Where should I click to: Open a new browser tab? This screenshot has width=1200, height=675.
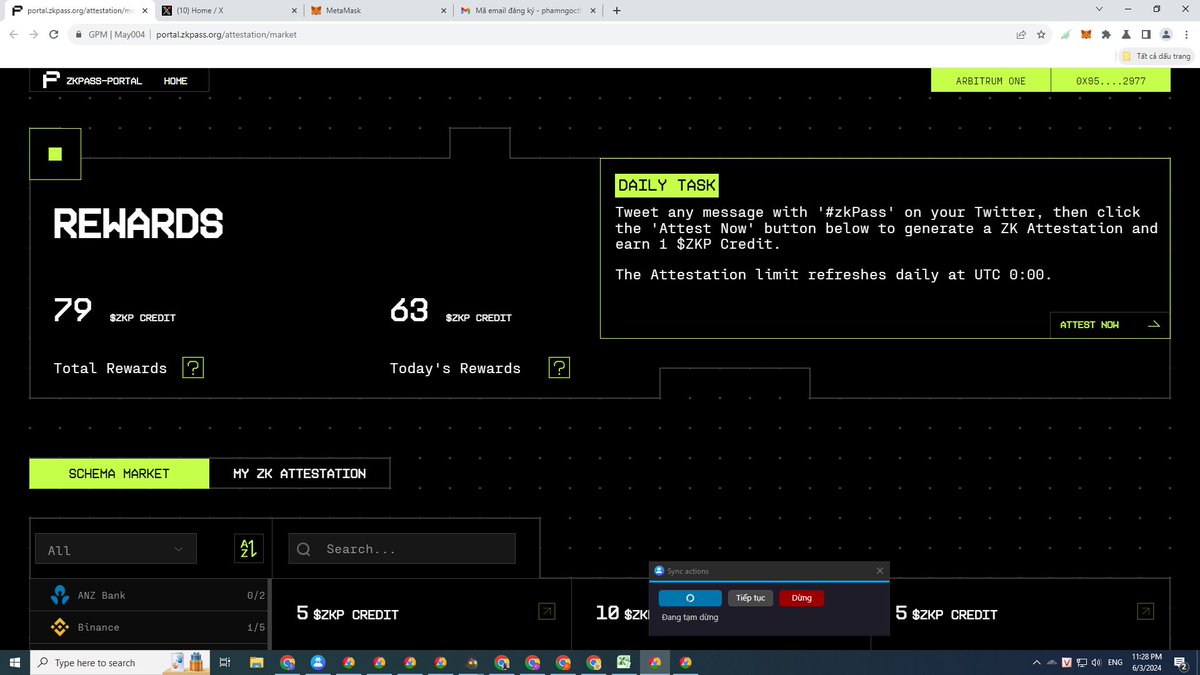point(616,11)
